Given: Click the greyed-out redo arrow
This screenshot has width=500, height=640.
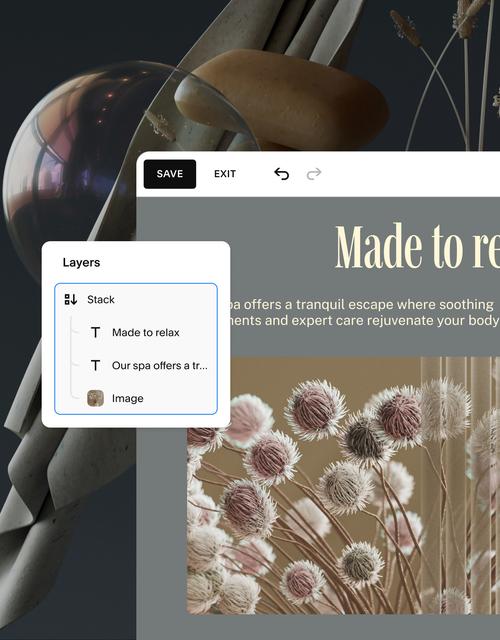Looking at the screenshot, I should tap(314, 174).
